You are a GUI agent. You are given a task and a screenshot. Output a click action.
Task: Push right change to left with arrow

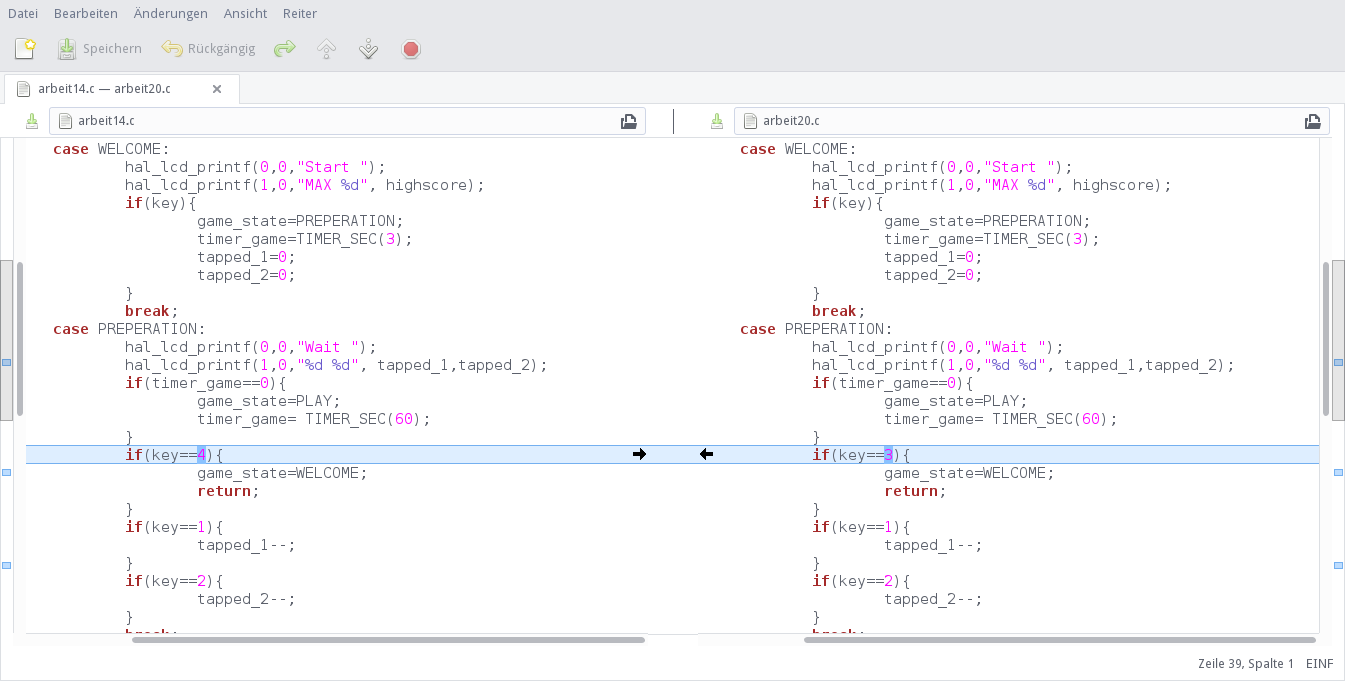(x=706, y=454)
